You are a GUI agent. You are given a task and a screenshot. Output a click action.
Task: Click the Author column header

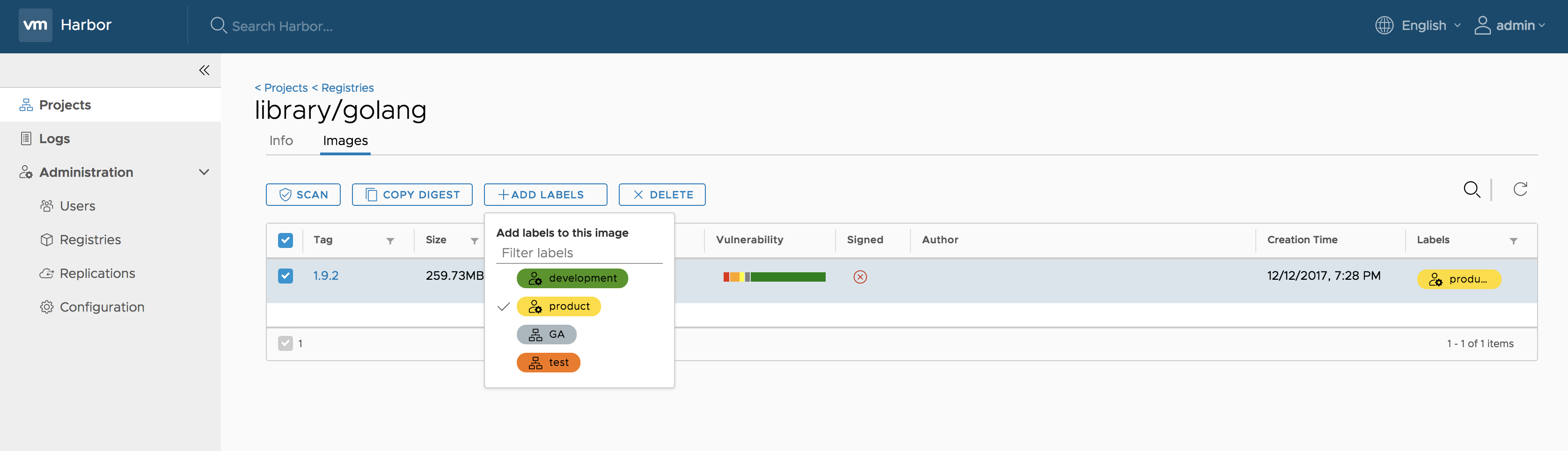tap(940, 240)
